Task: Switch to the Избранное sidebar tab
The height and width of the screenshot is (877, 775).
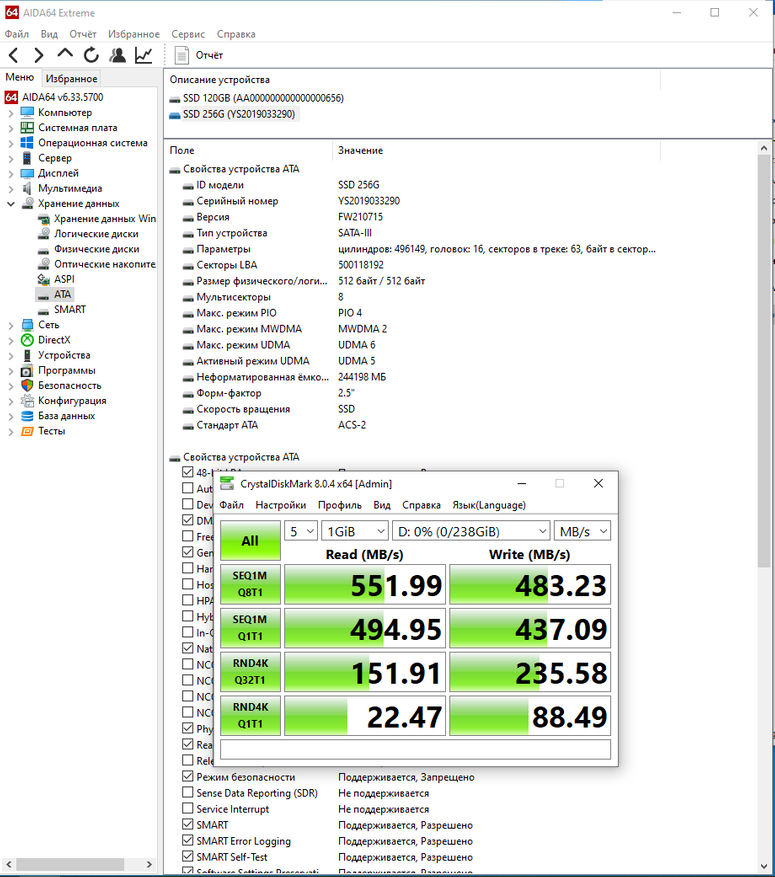Action: pyautogui.click(x=72, y=78)
